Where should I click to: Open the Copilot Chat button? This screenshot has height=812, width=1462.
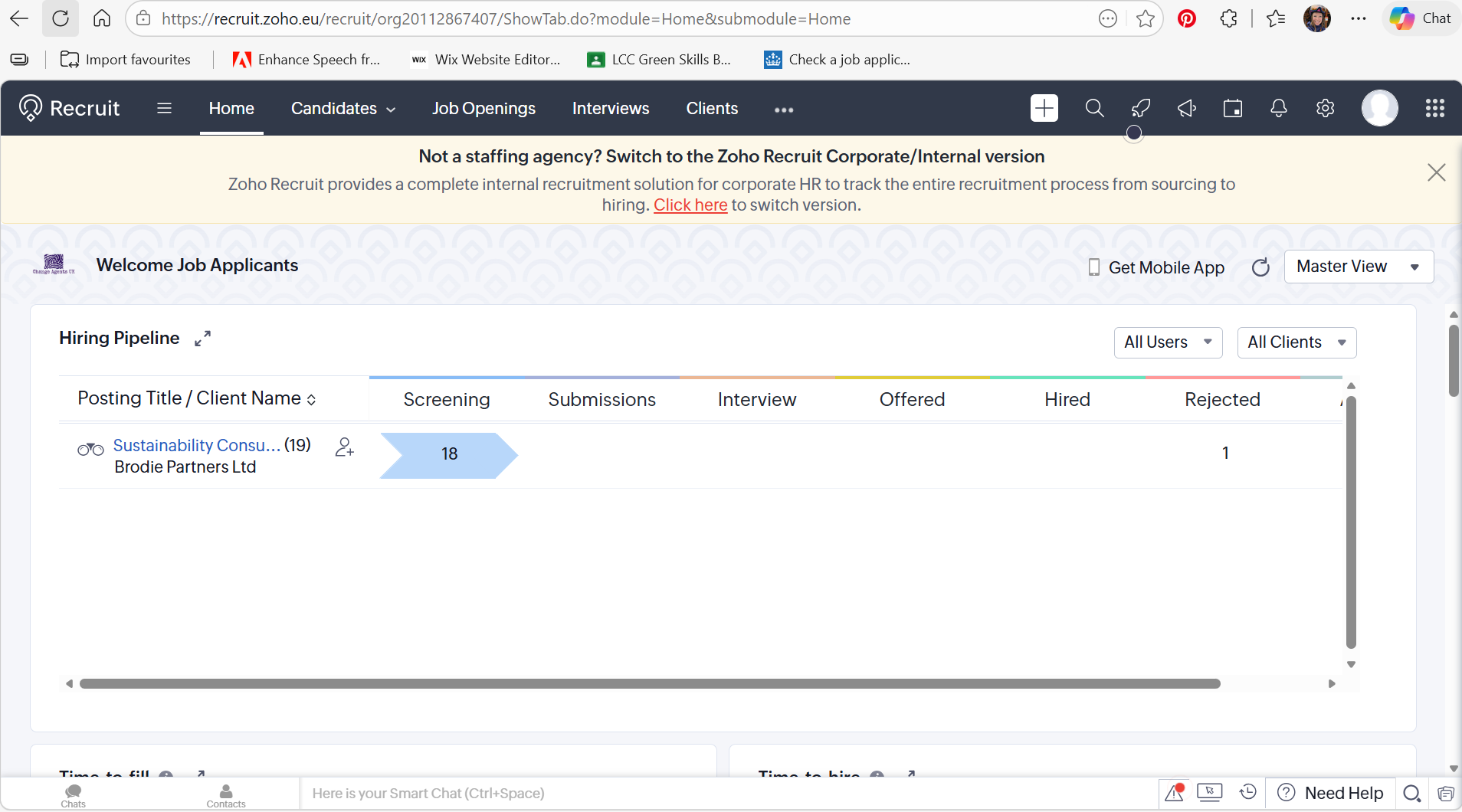click(1421, 18)
